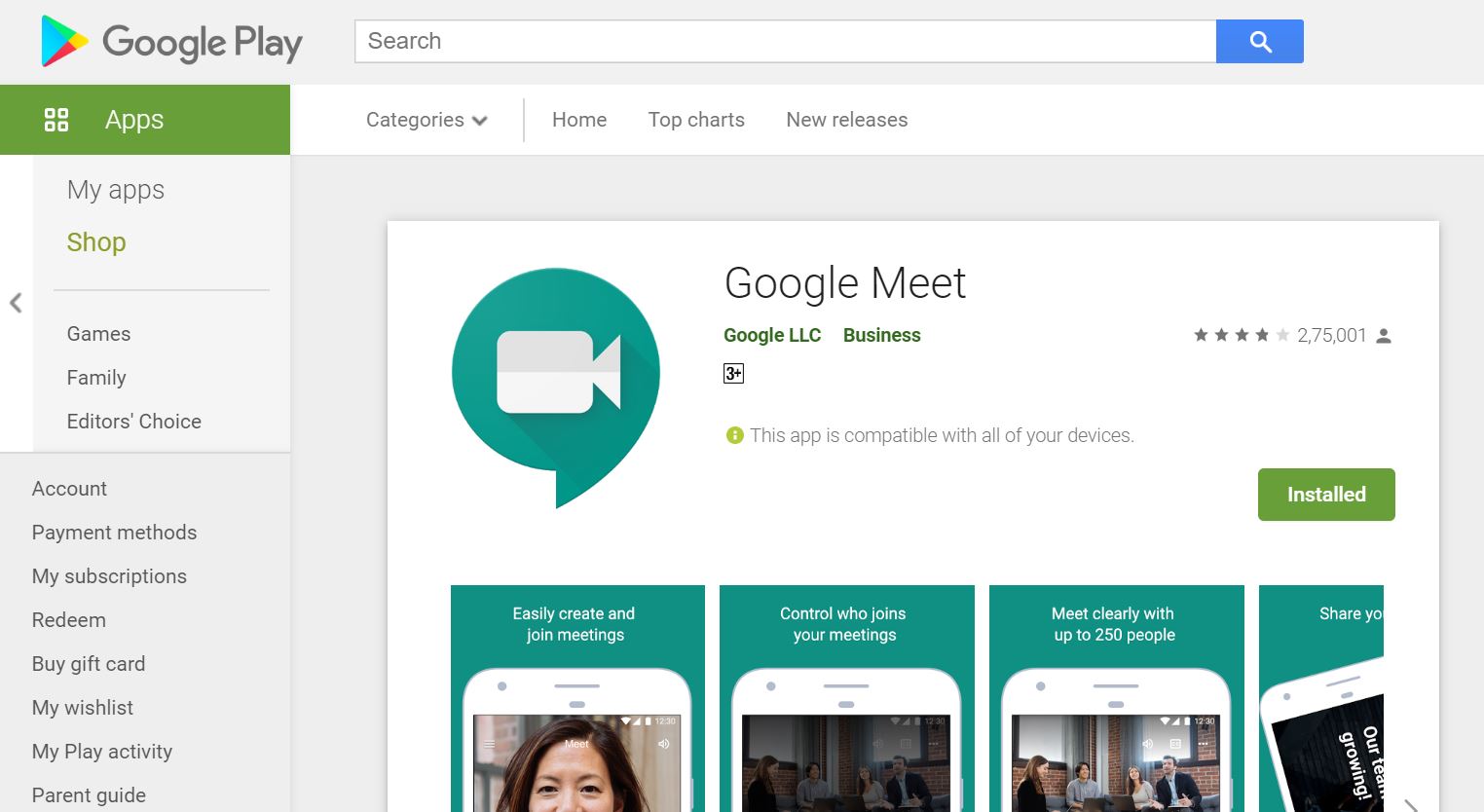Click the Redeem link
The height and width of the screenshot is (812, 1484).
(68, 620)
